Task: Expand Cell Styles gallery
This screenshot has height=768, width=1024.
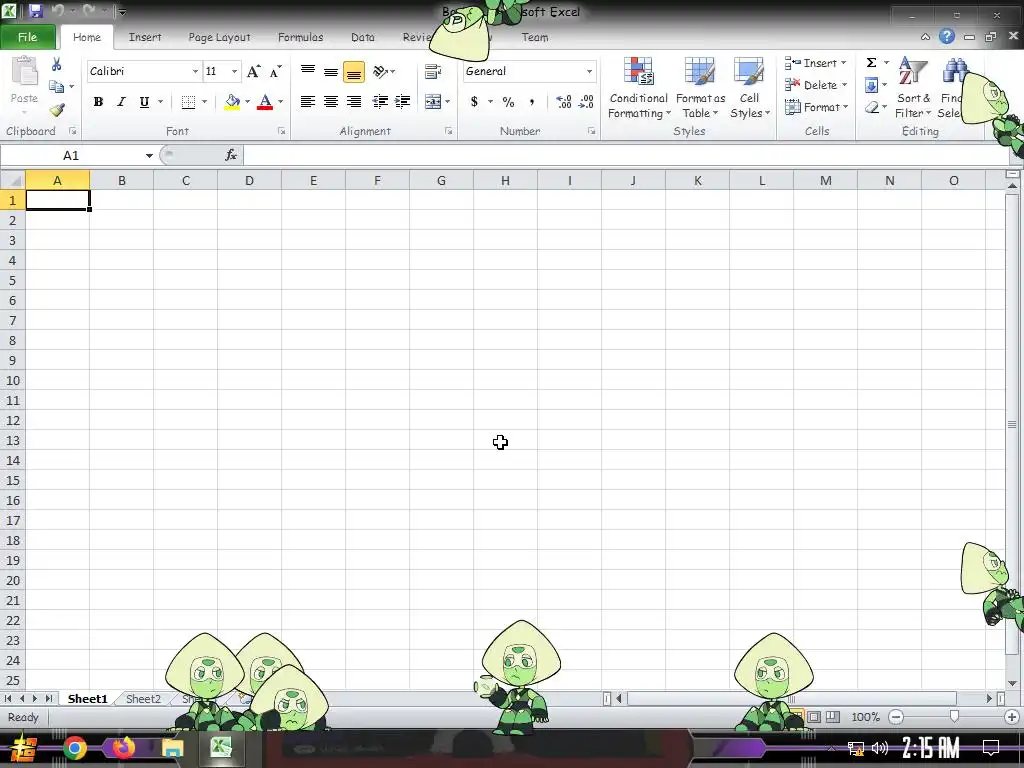Action: point(749,88)
